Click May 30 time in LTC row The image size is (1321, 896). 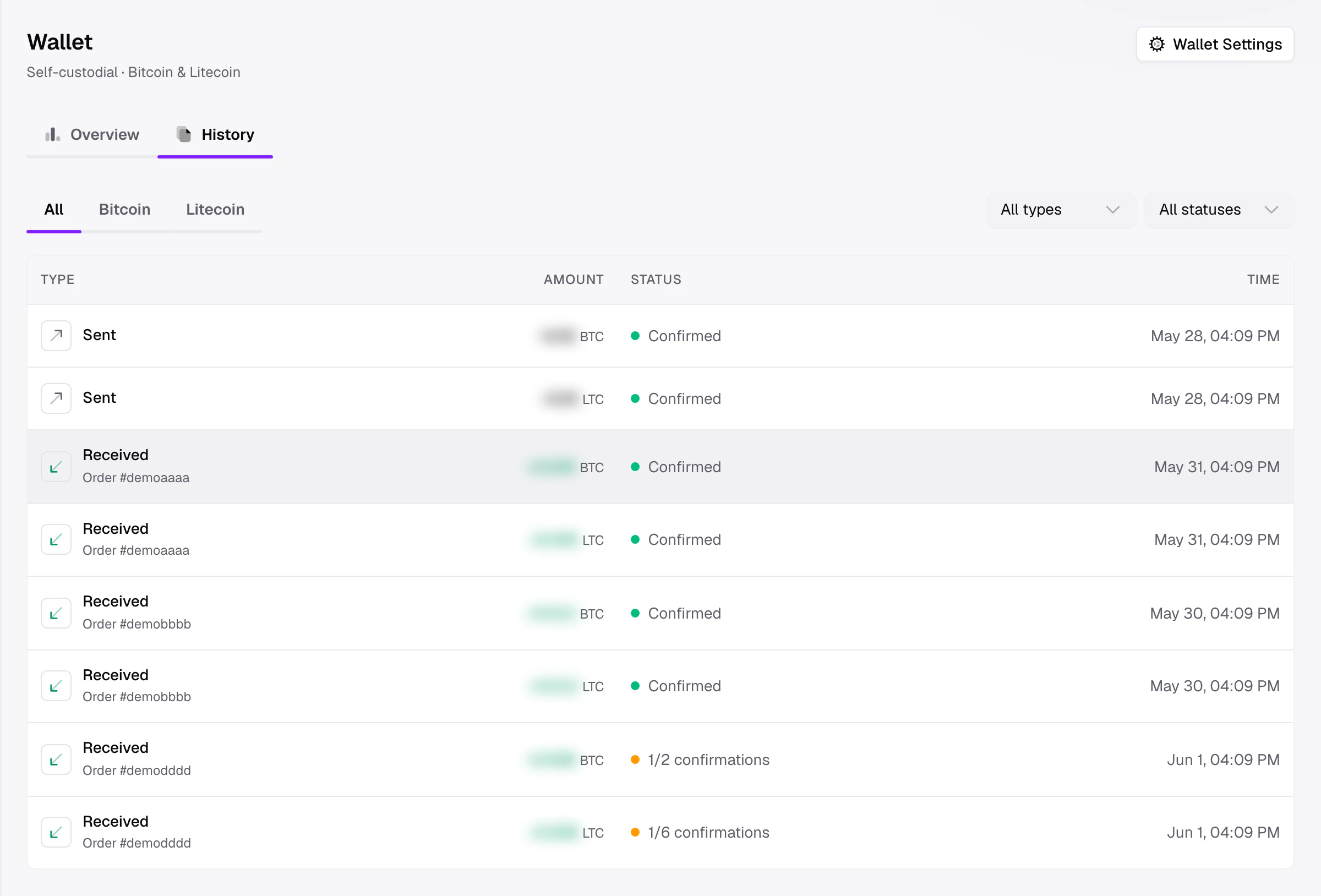click(x=1215, y=686)
